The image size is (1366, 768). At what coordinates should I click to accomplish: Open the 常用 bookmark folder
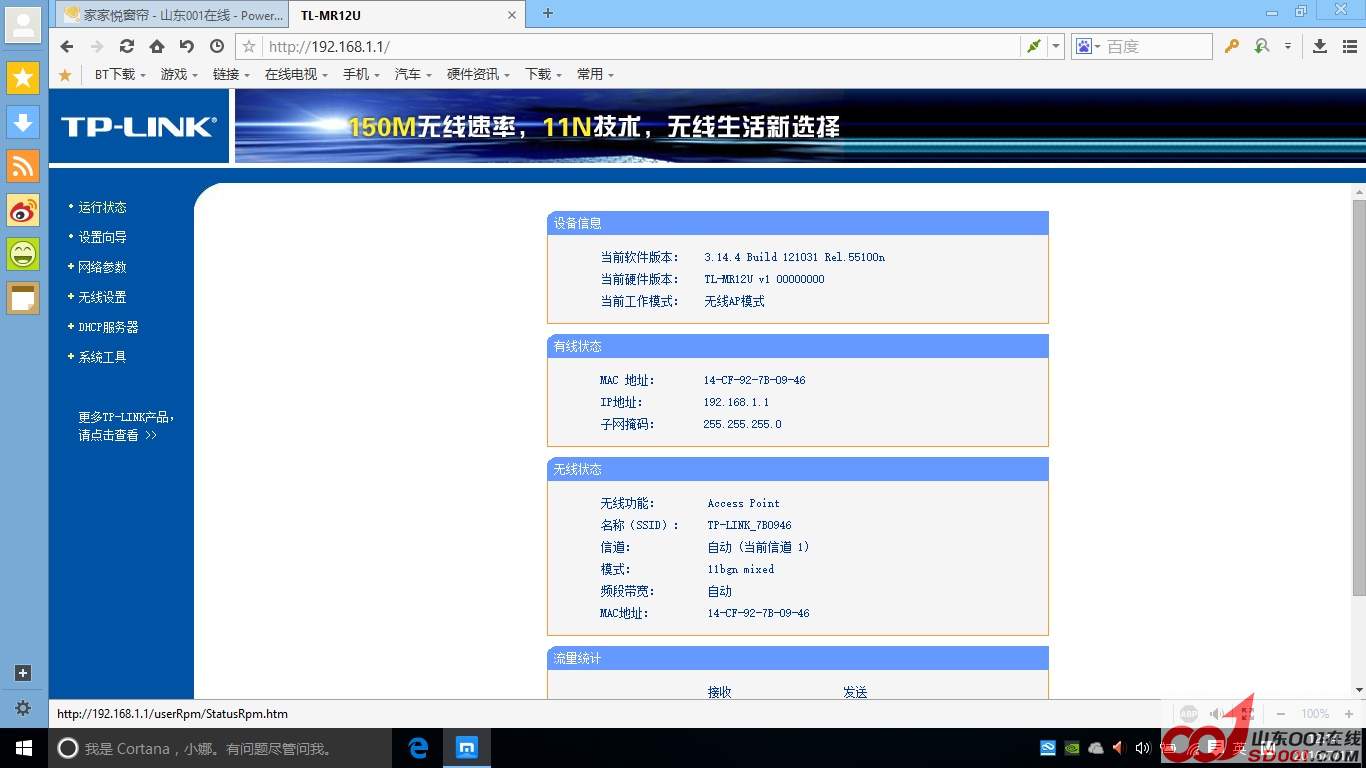[x=595, y=74]
